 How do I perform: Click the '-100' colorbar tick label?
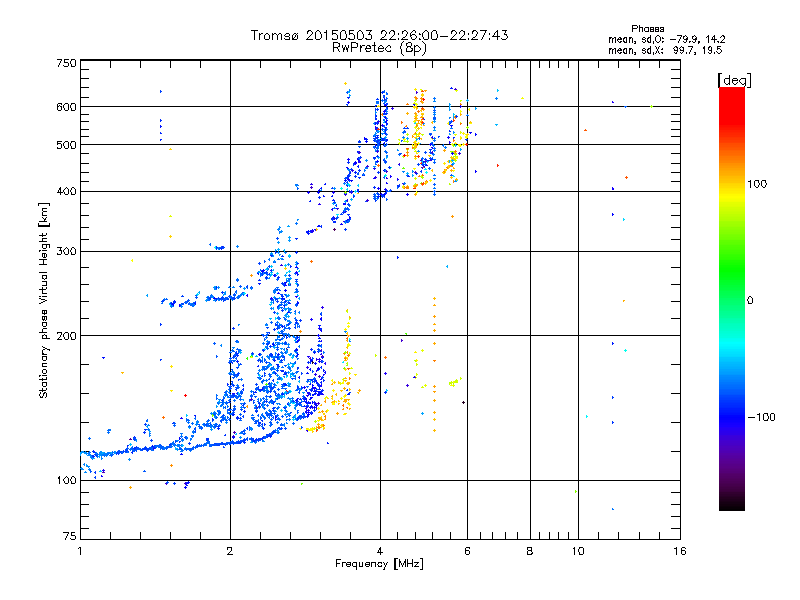pyautogui.click(x=761, y=417)
